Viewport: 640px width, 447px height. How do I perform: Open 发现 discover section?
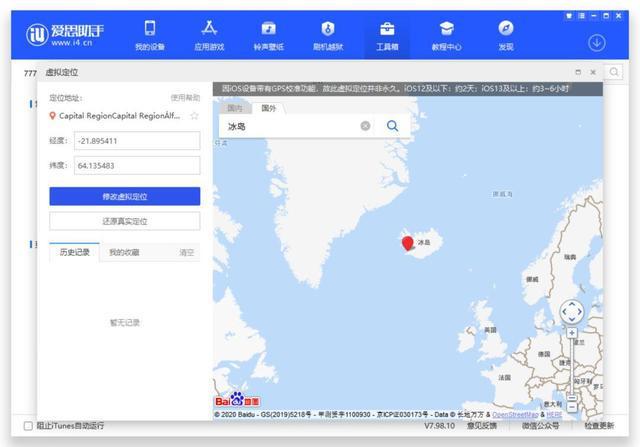(506, 34)
